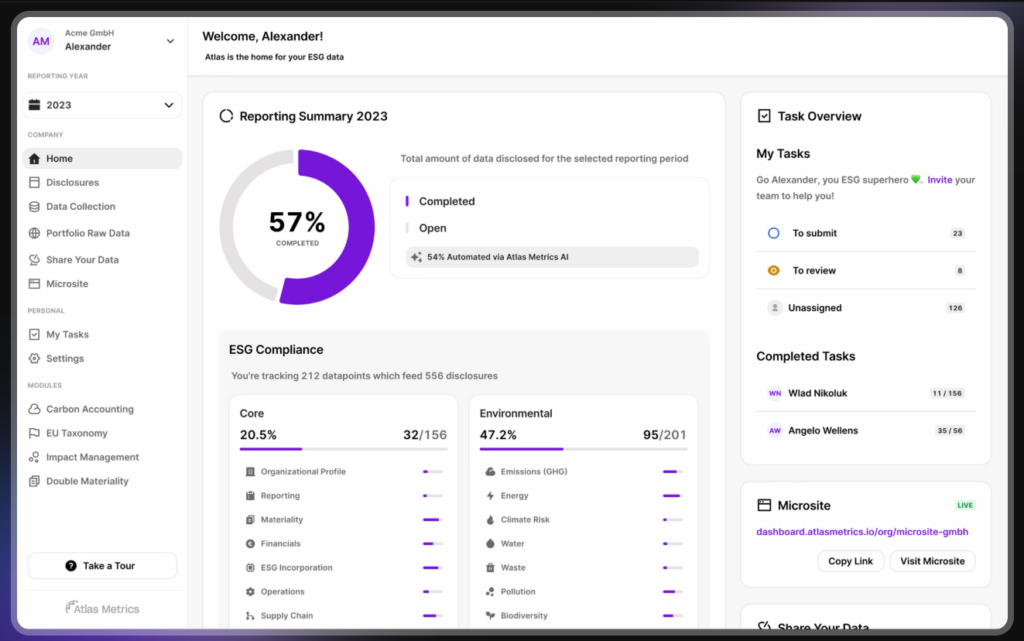Click the 57% completed donut chart
Viewport: 1024px width, 641px height.
pos(297,227)
